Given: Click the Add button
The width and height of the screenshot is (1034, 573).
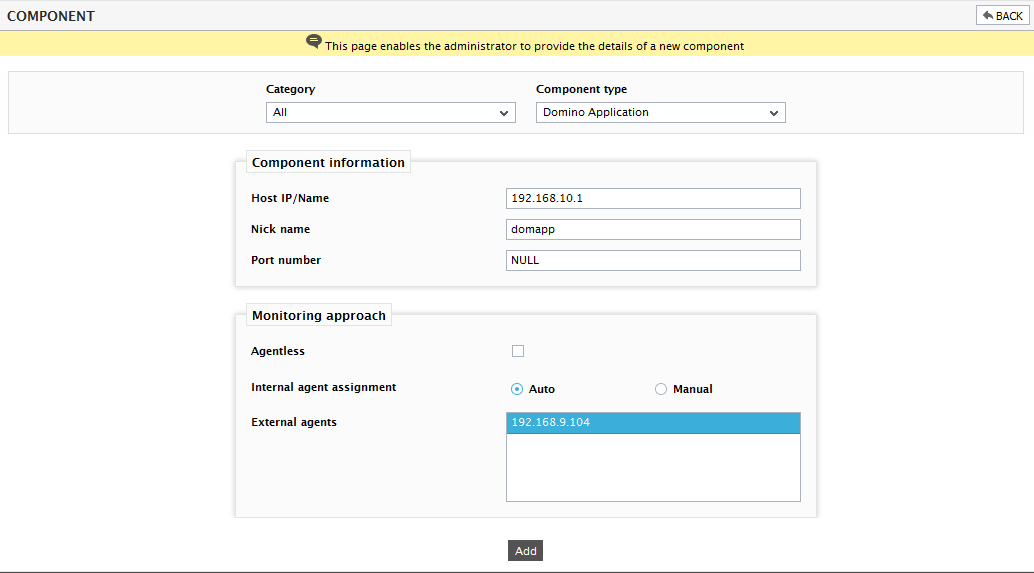Looking at the screenshot, I should pyautogui.click(x=526, y=551).
